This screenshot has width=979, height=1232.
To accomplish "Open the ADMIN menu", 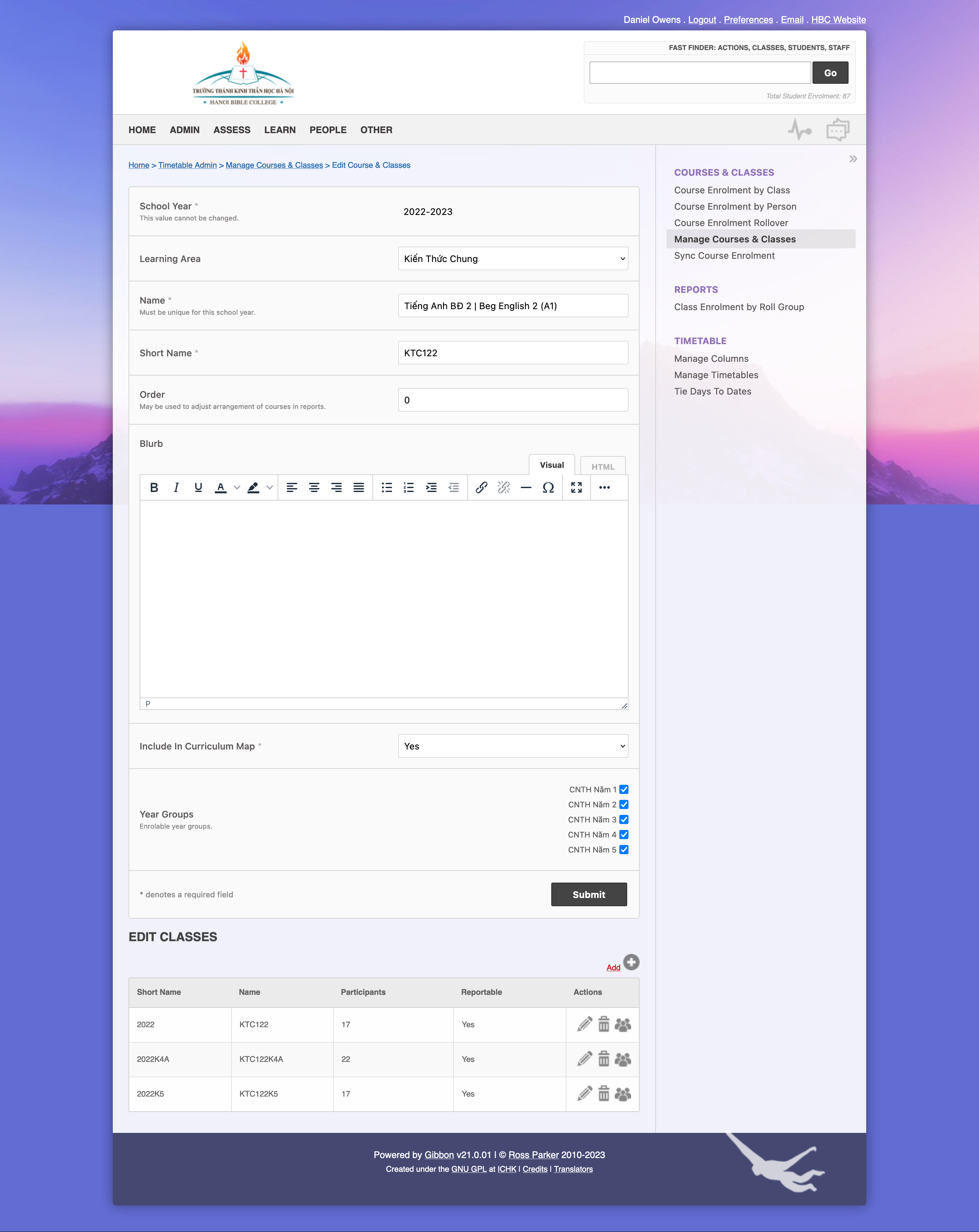I will pos(184,130).
